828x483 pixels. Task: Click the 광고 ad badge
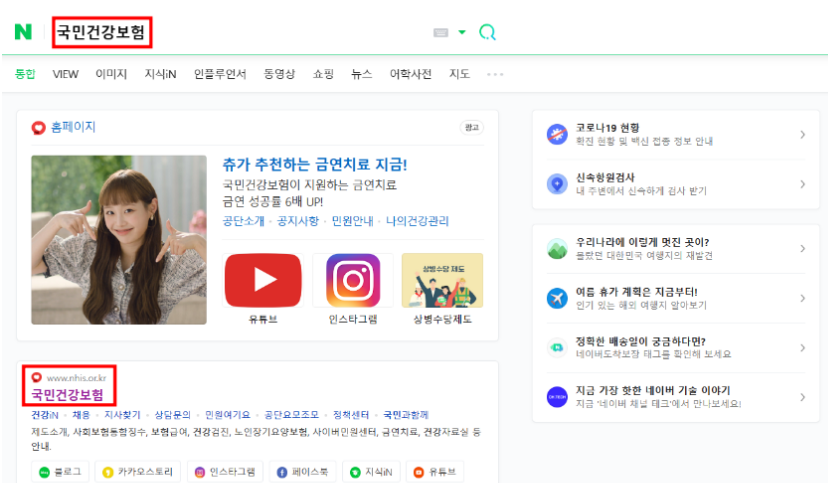tap(472, 128)
